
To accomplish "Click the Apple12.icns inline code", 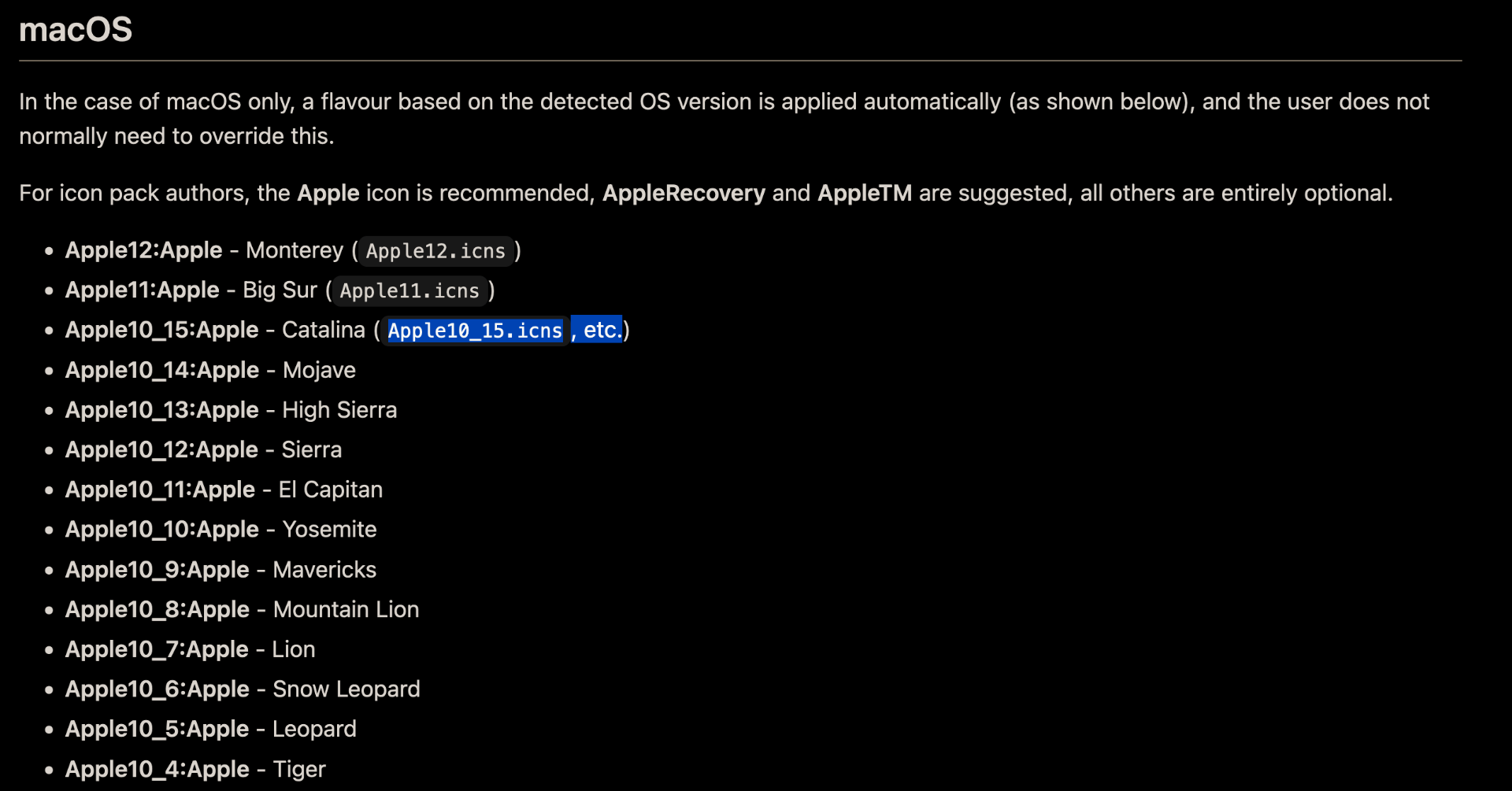I will coord(435,251).
